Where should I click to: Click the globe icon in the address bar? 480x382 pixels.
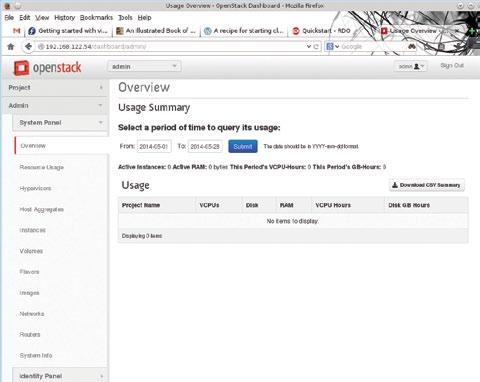[41, 47]
